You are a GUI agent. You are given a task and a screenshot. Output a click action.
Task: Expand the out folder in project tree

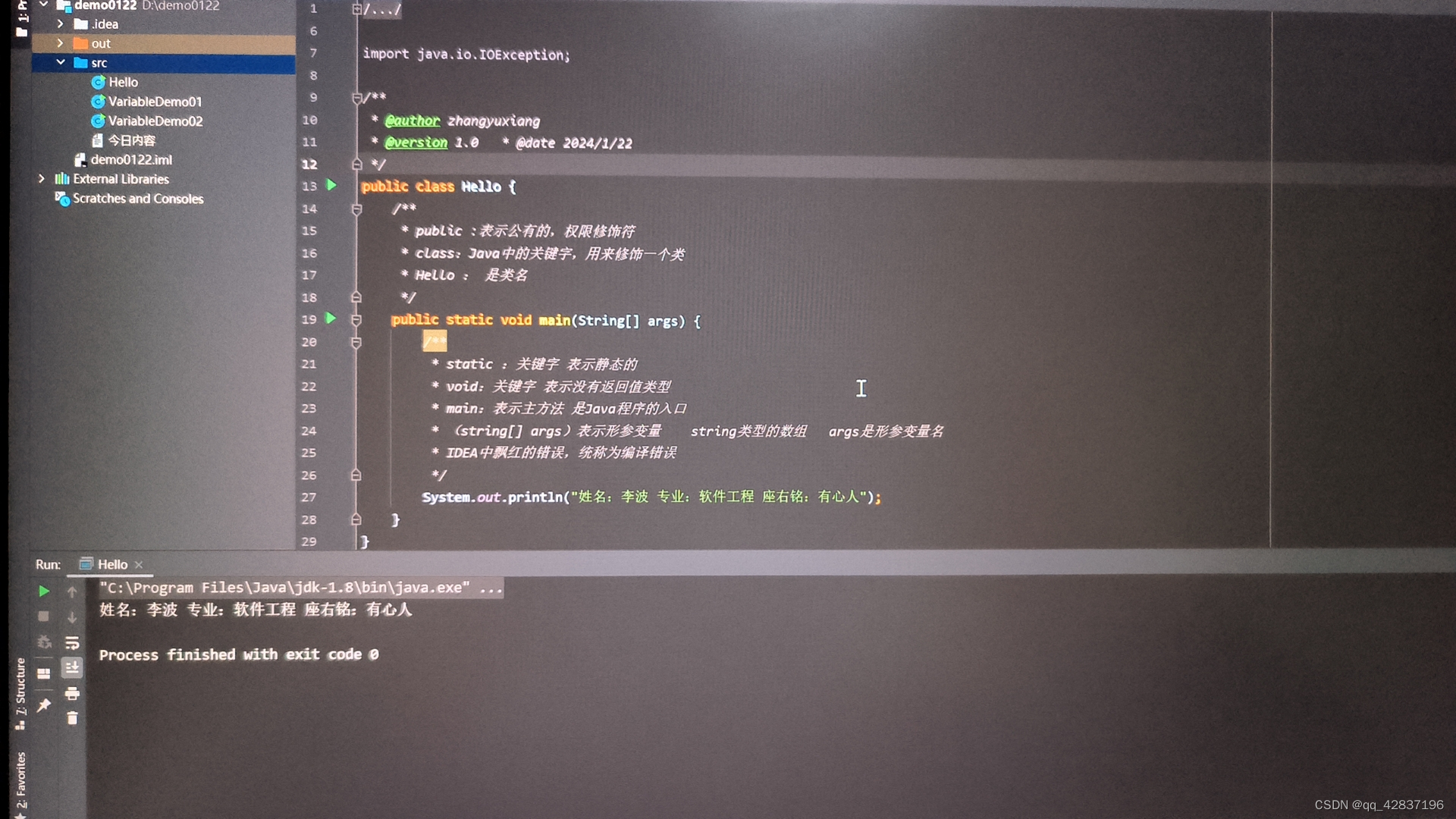[60, 43]
